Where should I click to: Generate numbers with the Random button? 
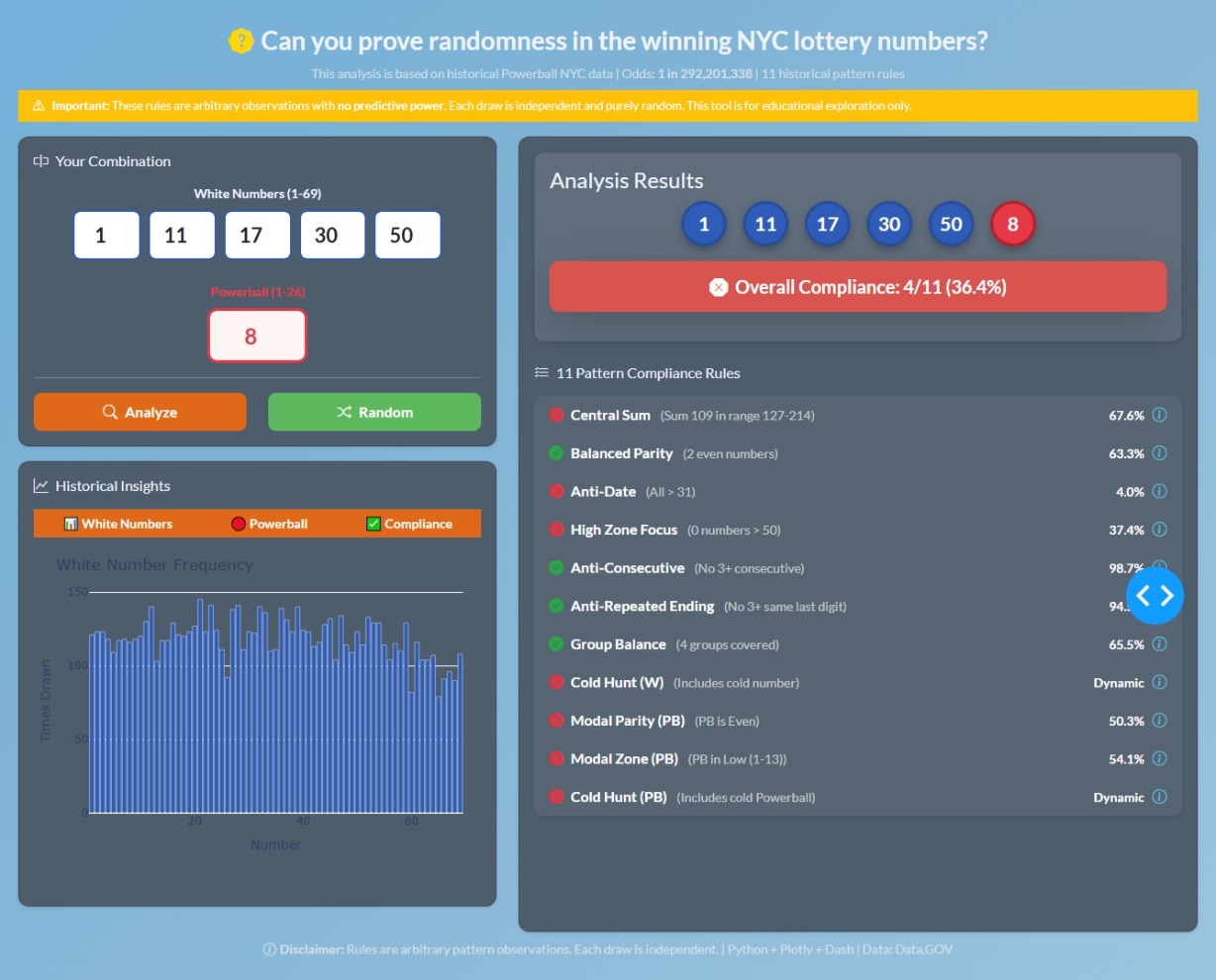374,412
